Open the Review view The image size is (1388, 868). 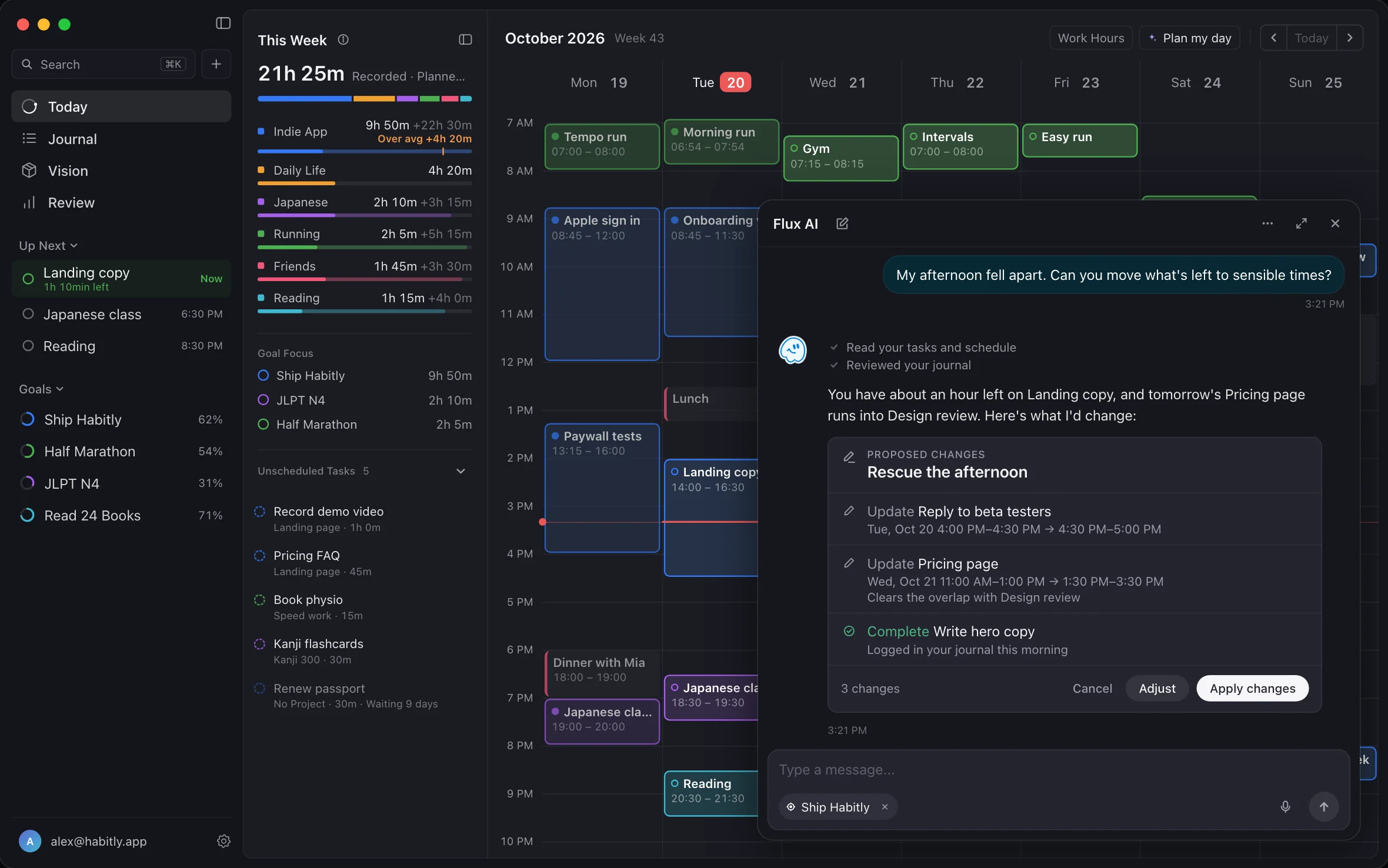[x=121, y=202]
